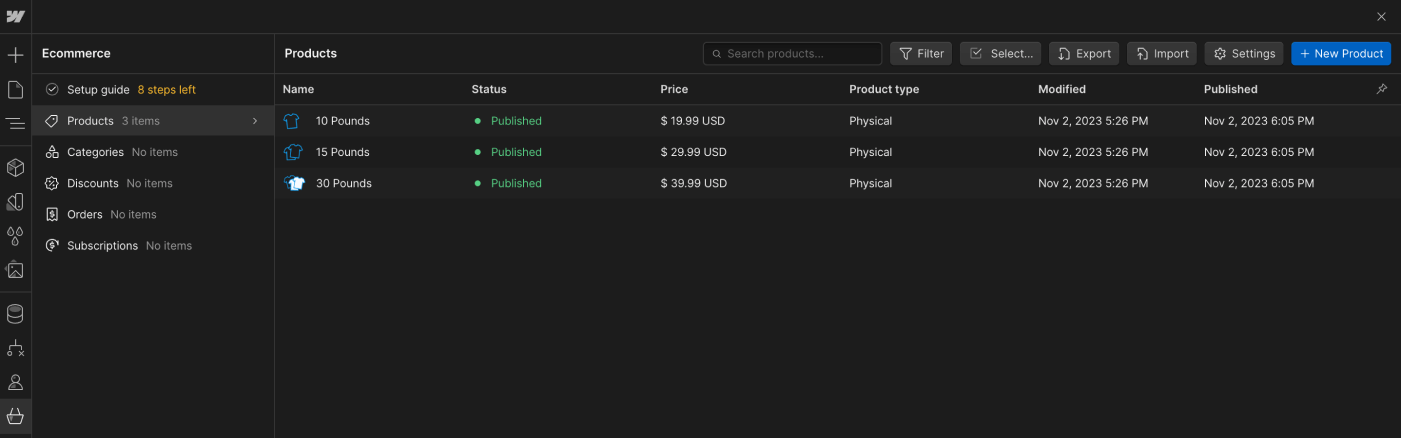Open the Pages panel icon
This screenshot has width=1401, height=438.
click(x=15, y=90)
